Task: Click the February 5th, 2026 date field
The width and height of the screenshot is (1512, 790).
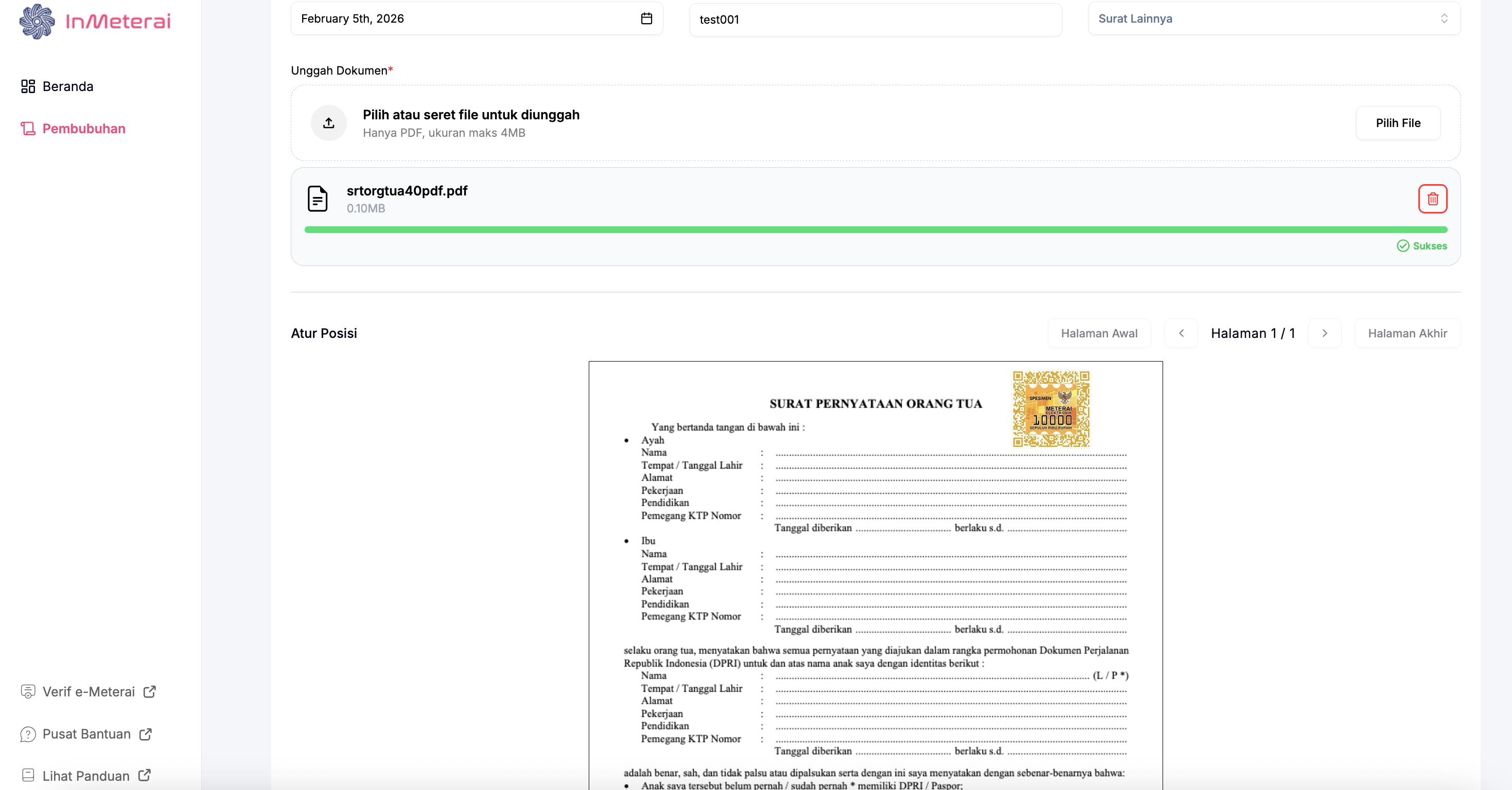Action: click(x=464, y=19)
